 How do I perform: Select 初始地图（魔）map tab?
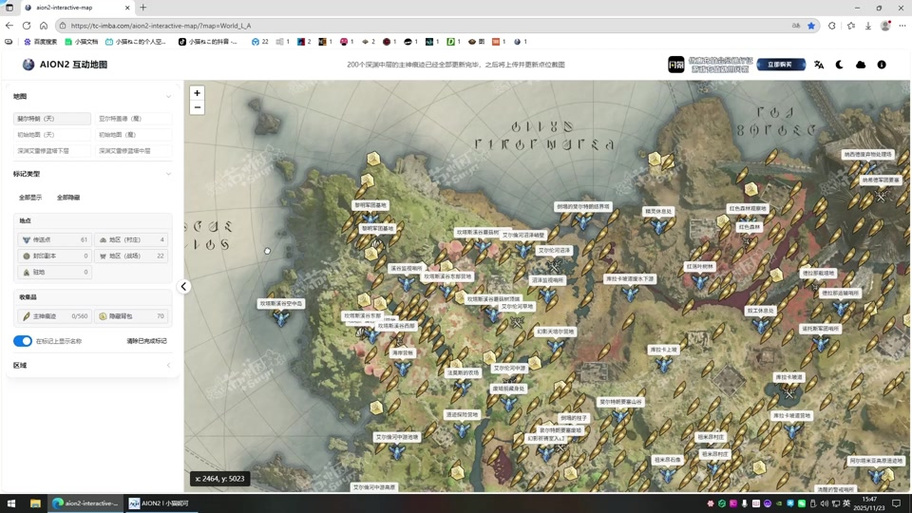(x=133, y=134)
